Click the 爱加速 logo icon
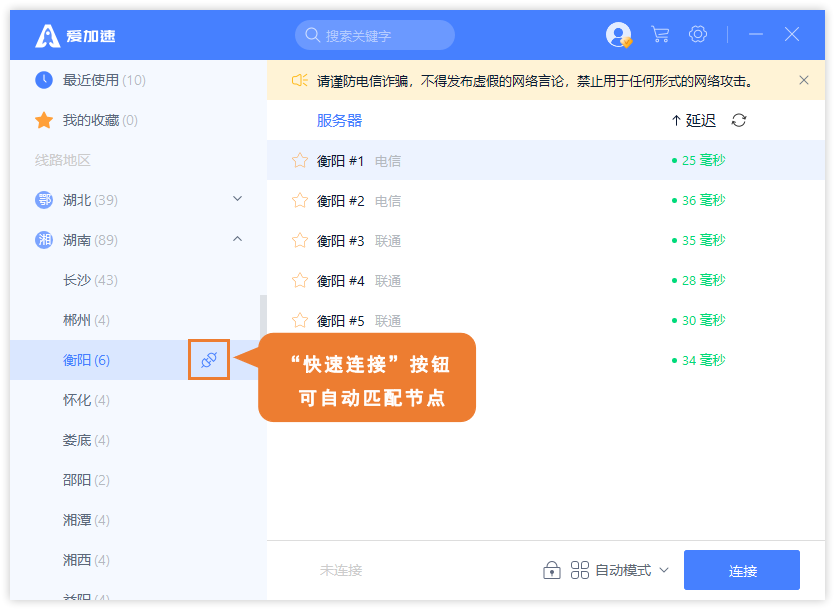Screen dimensions: 835x610 (x=48, y=36)
